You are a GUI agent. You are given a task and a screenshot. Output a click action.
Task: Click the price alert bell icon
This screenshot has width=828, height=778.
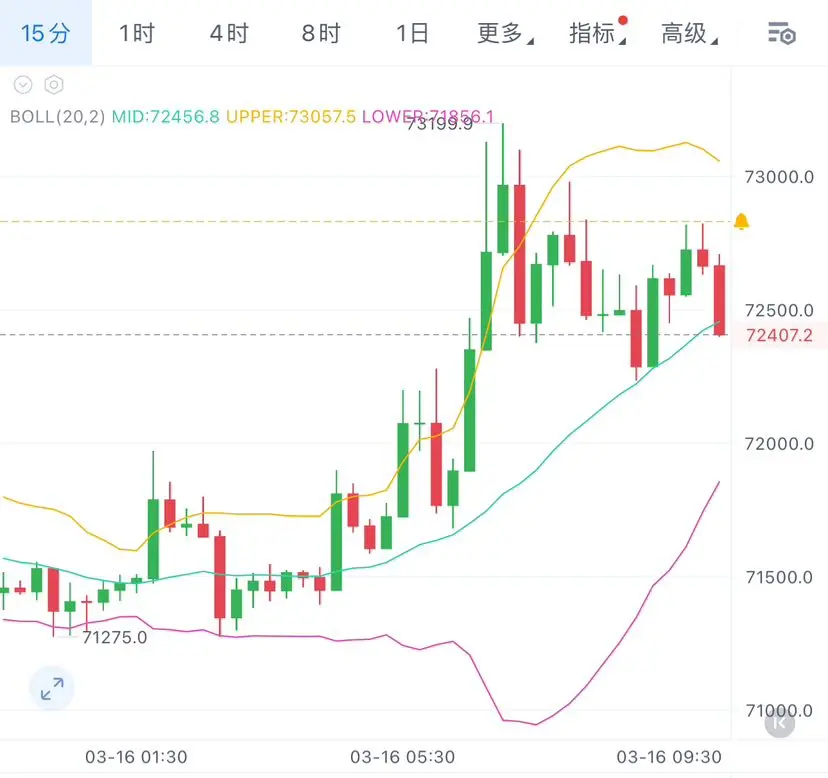(741, 221)
